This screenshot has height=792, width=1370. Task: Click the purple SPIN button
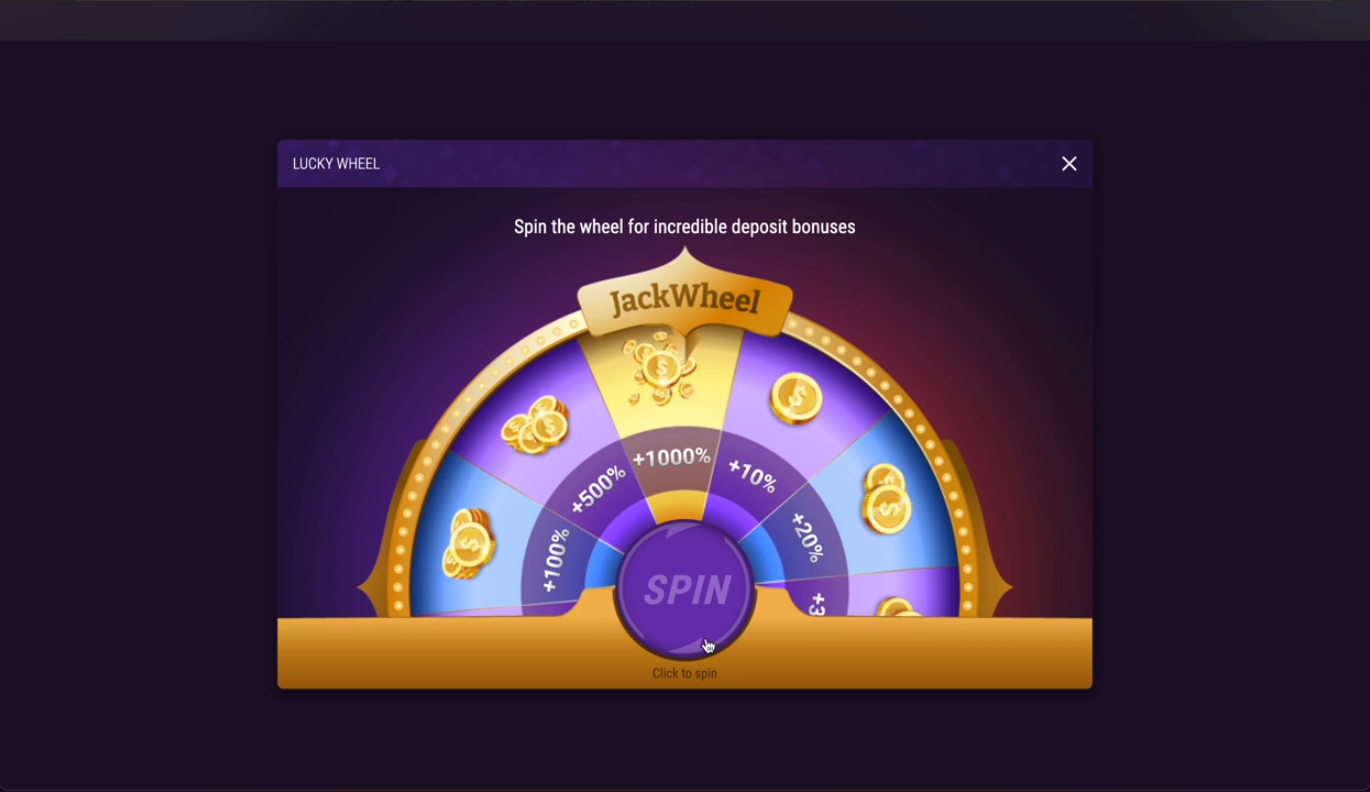[685, 589]
